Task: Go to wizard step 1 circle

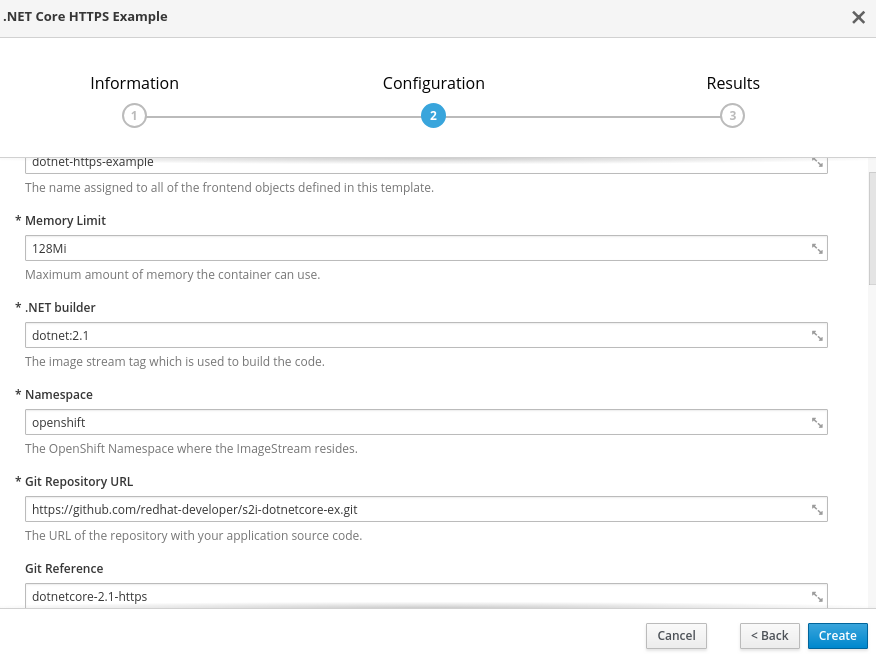Action: coord(134,116)
